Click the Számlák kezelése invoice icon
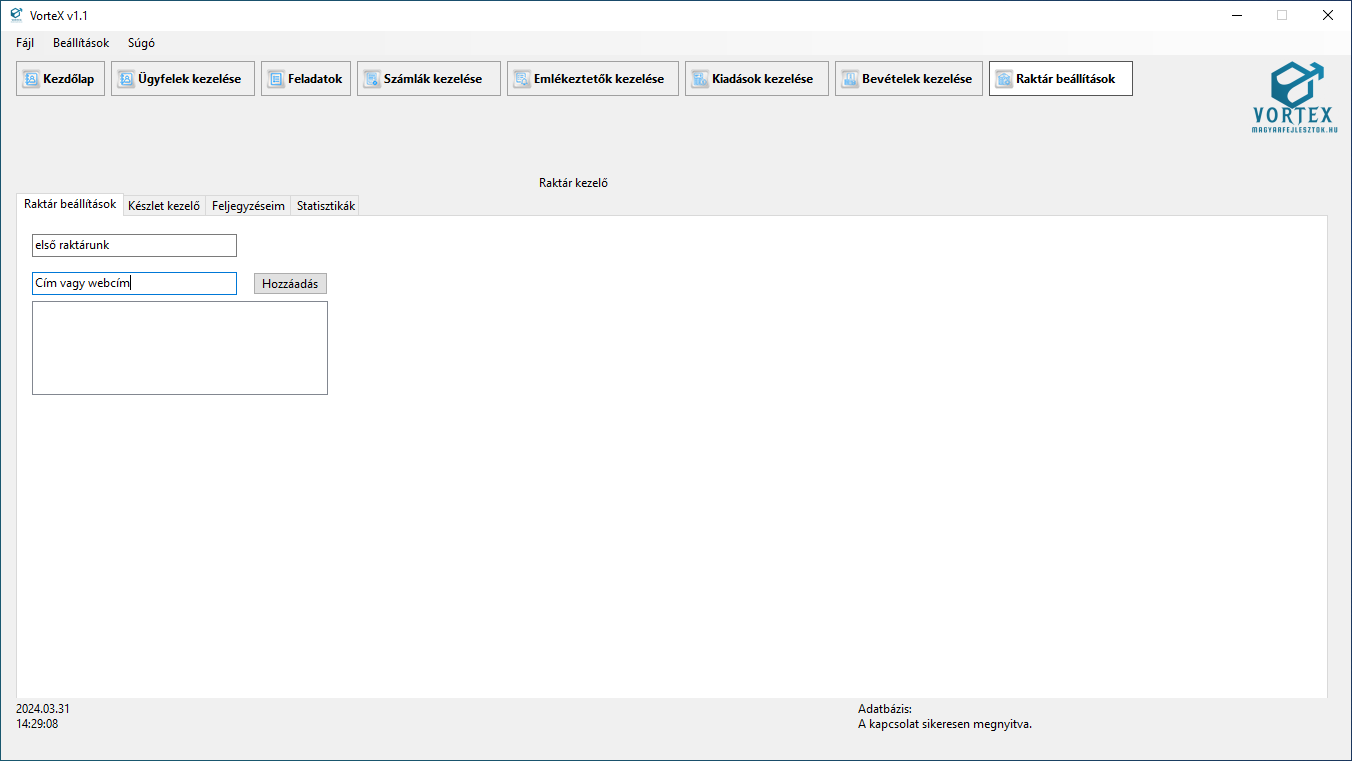 click(x=372, y=79)
